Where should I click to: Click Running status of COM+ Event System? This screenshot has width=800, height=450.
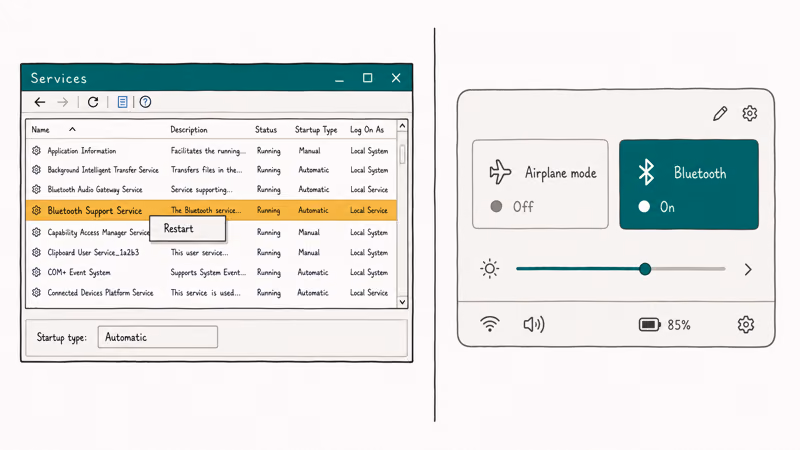269,272
